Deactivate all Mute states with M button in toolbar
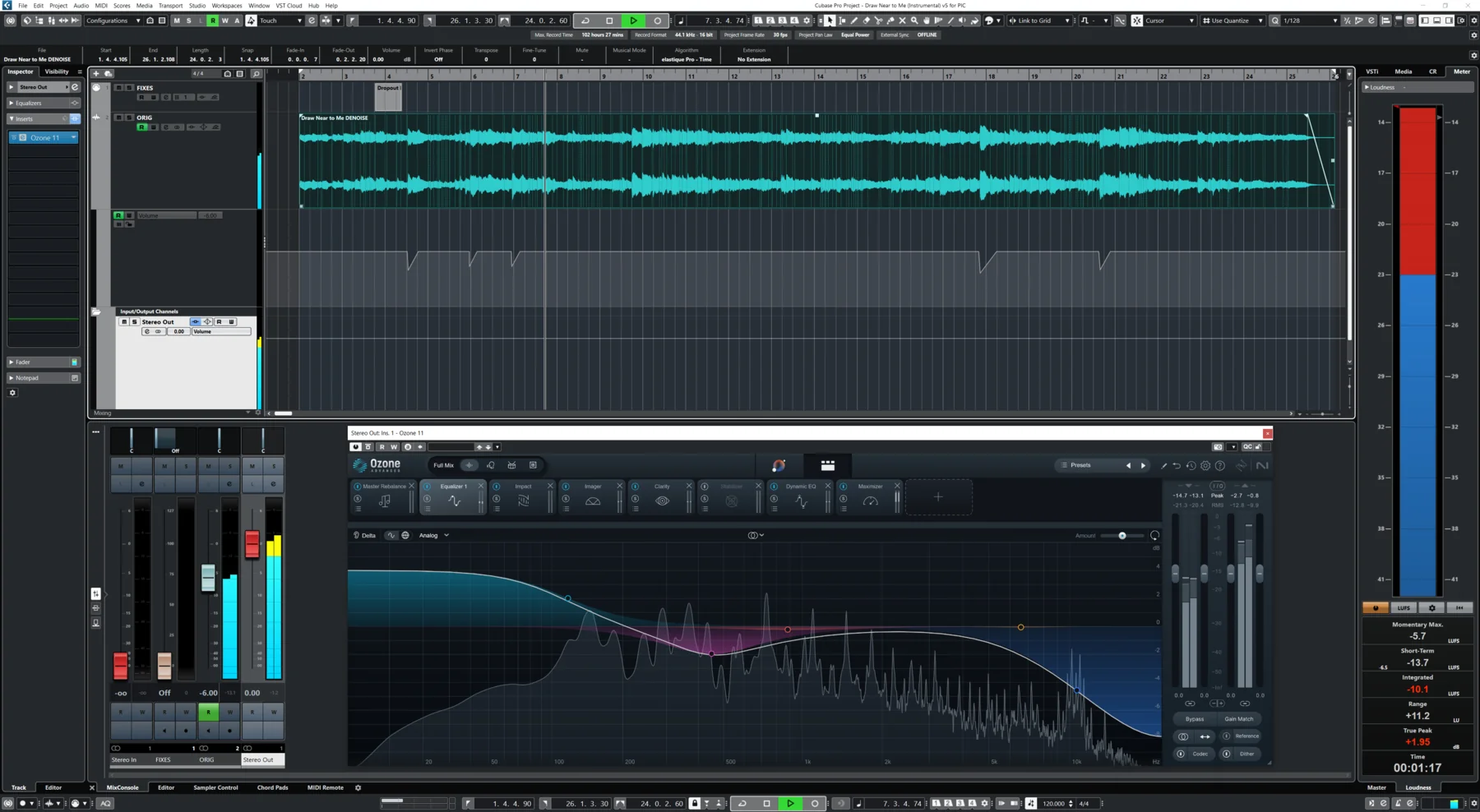This screenshot has width=1480, height=812. click(x=176, y=21)
